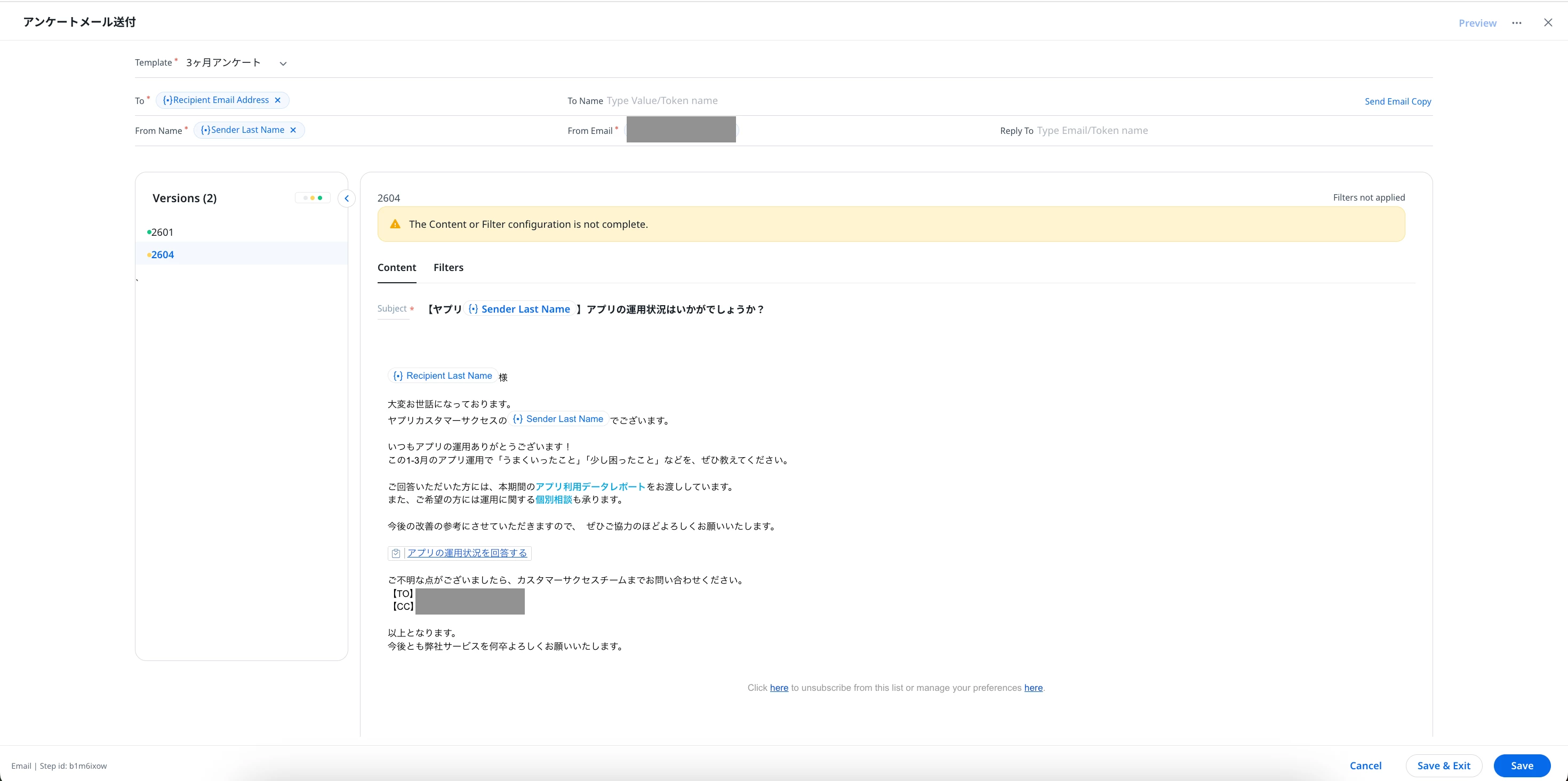This screenshot has width=1568, height=781.
Task: Select version 2604 in the list
Action: coord(163,255)
